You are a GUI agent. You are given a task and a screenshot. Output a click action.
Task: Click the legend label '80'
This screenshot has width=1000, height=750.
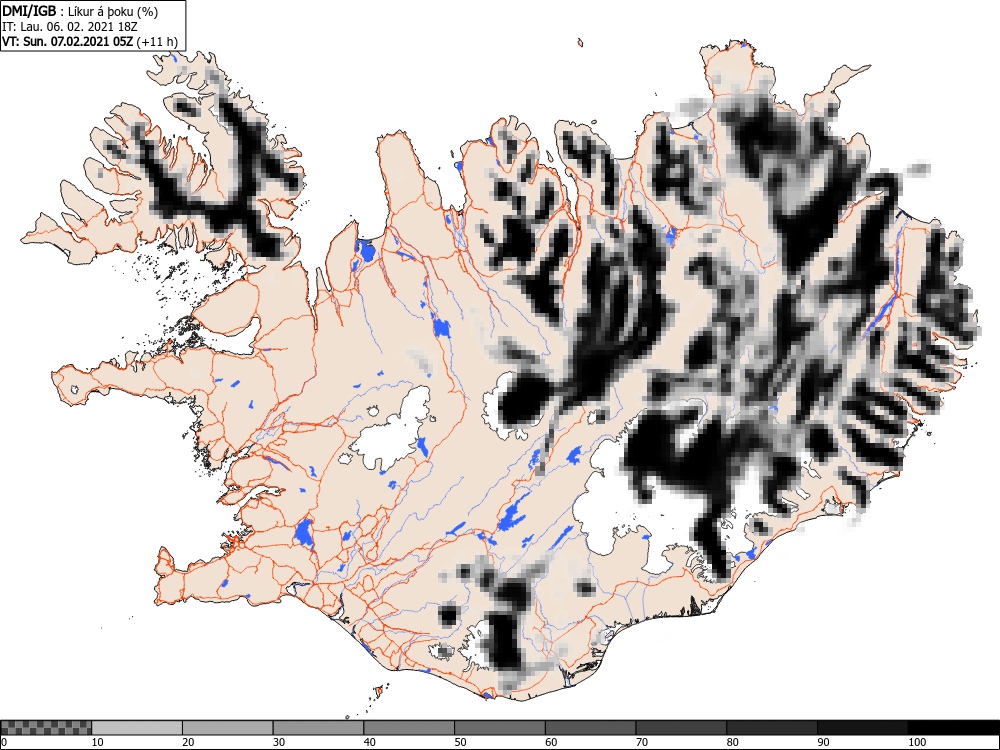point(732,742)
